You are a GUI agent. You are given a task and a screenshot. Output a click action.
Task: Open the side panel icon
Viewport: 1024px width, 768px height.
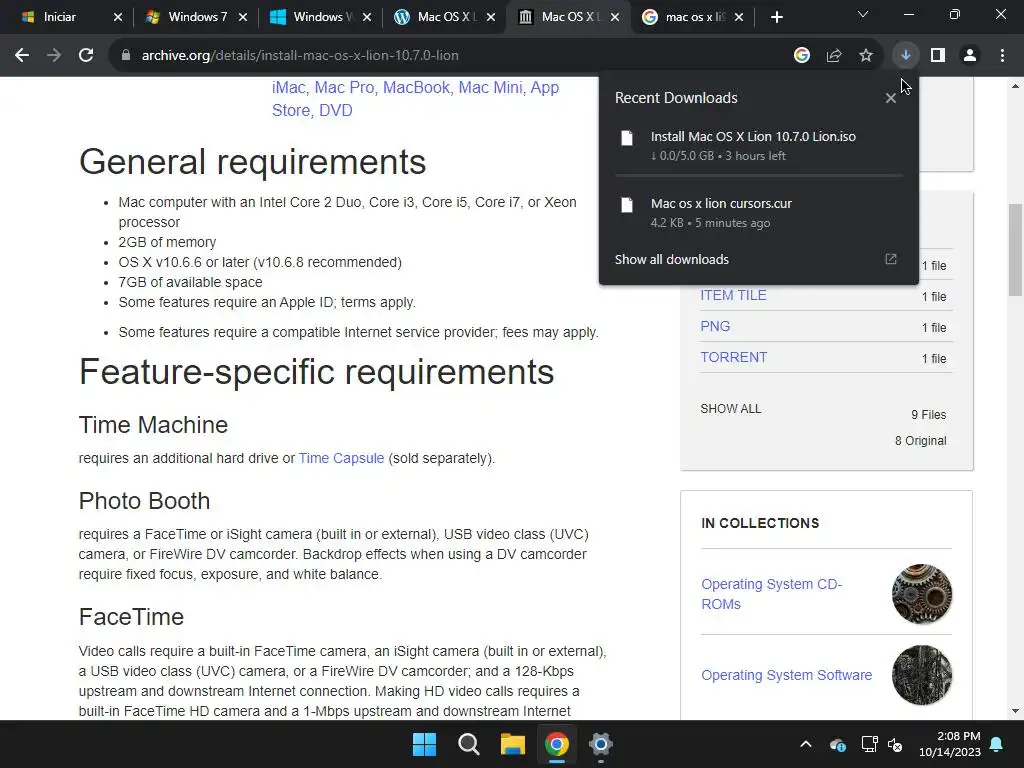coord(938,56)
